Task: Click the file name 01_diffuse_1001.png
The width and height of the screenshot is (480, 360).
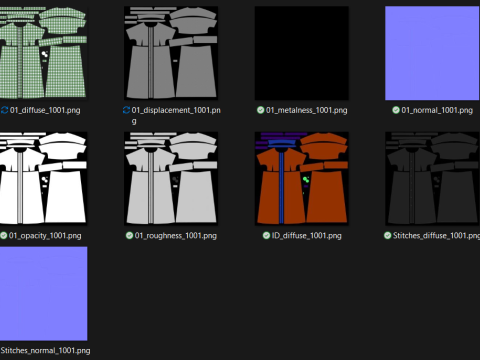Action: coord(45,110)
